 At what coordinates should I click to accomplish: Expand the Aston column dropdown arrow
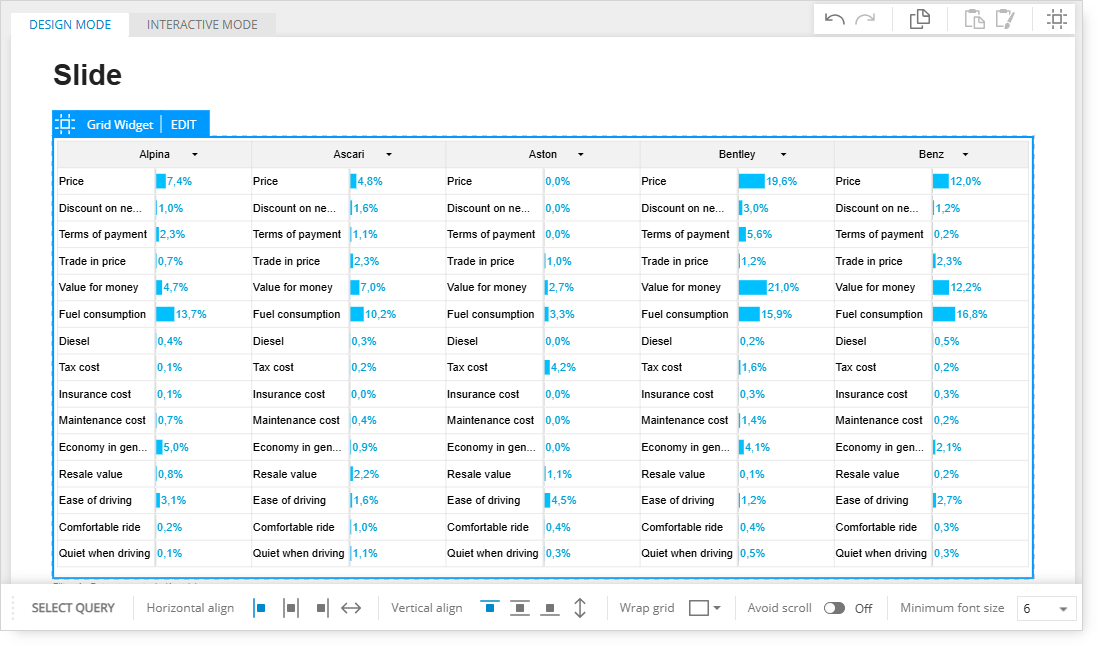(581, 155)
